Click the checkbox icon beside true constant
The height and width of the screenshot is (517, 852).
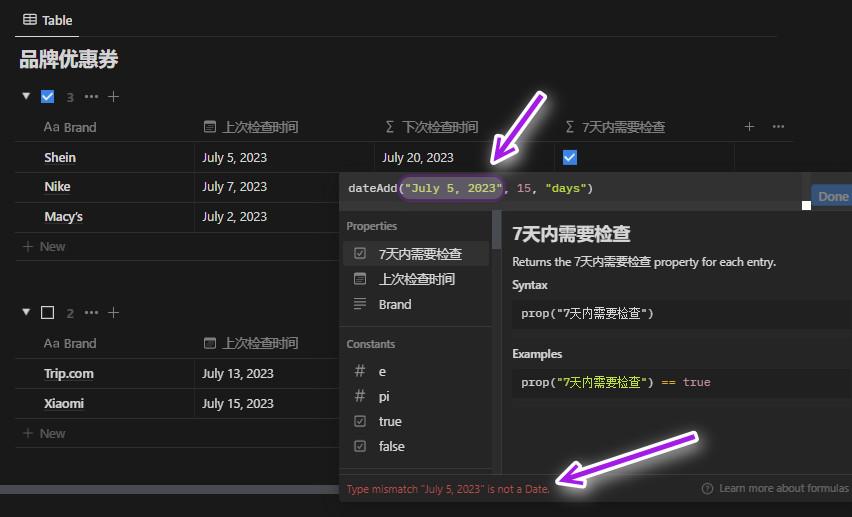[x=360, y=421]
